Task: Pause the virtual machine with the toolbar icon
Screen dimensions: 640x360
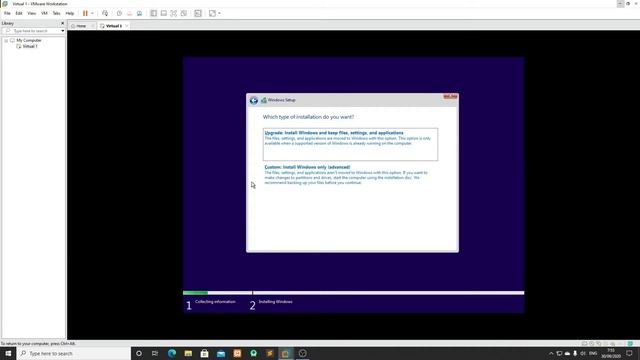Action: 85,13
